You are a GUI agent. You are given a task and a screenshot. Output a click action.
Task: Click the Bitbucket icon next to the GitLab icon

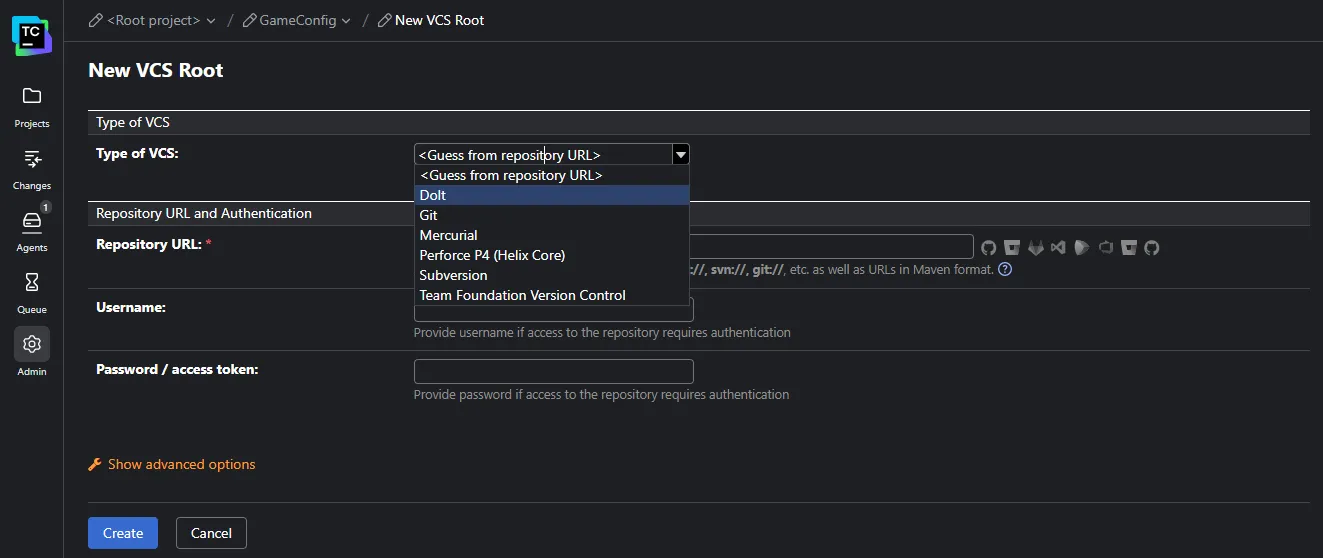click(x=1012, y=248)
